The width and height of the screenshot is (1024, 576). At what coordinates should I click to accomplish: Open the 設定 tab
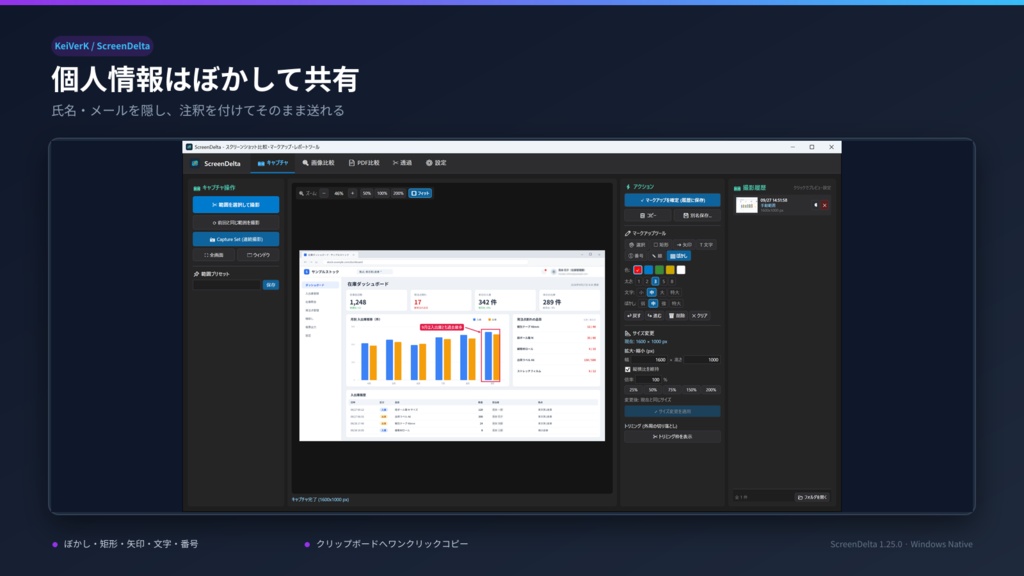436,163
